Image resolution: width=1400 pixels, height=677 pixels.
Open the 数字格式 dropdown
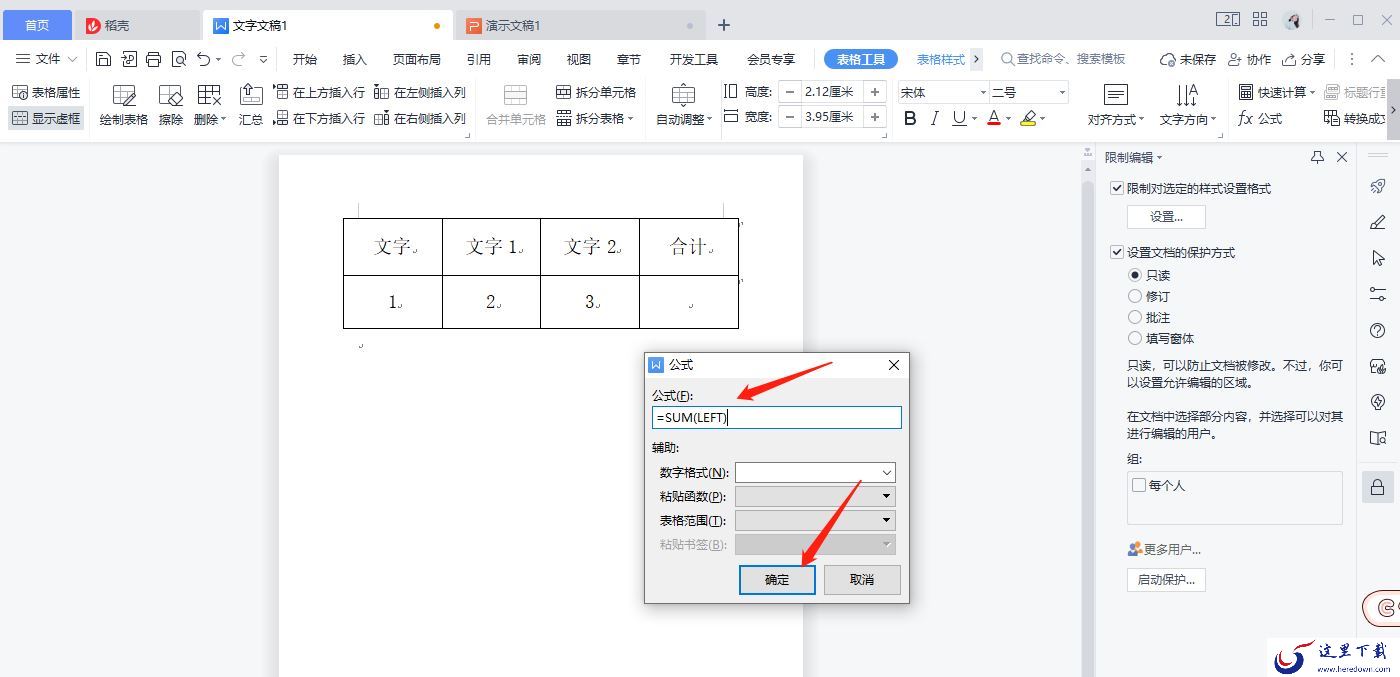[815, 472]
